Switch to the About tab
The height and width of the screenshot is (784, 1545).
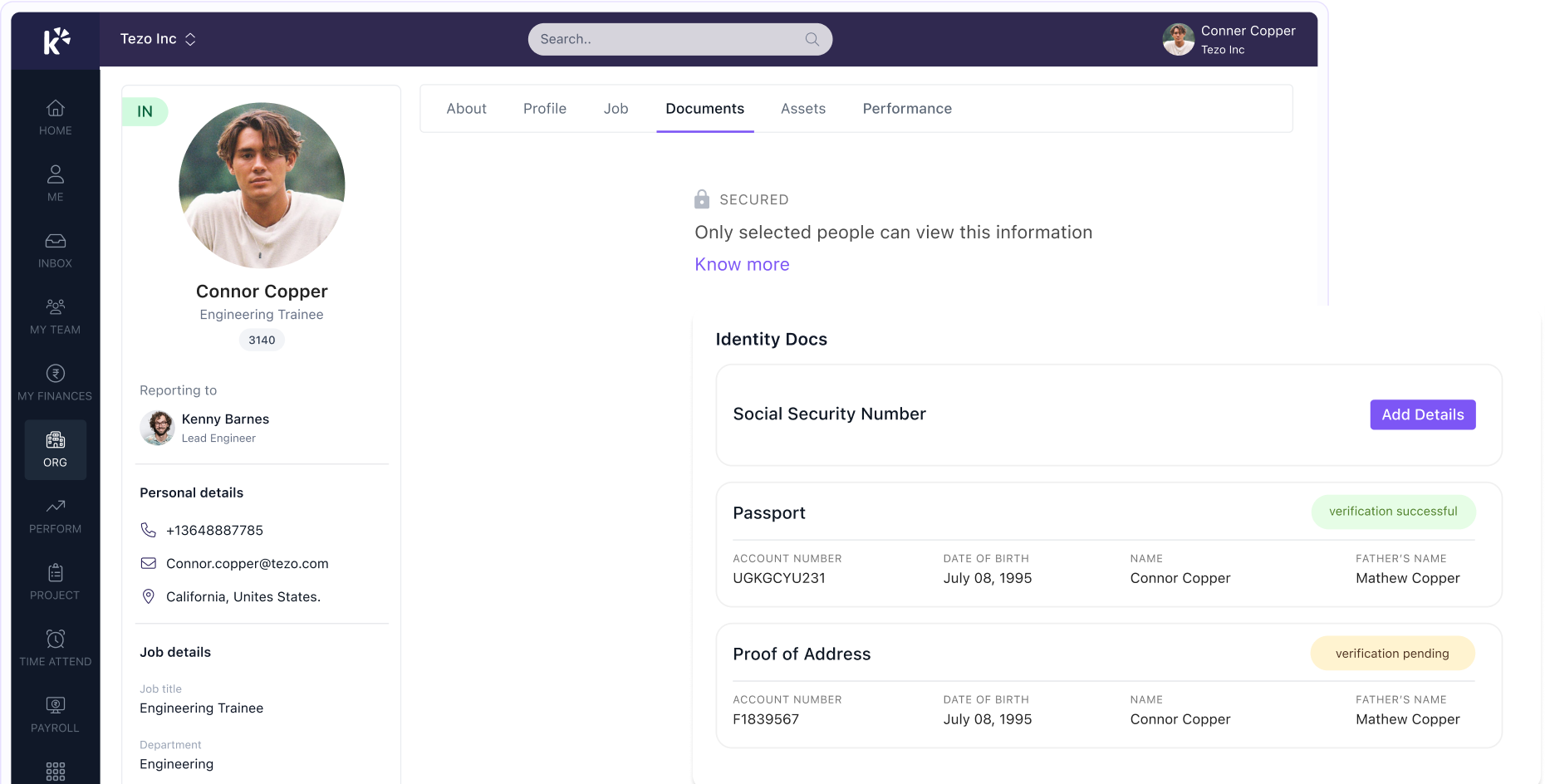(x=466, y=109)
